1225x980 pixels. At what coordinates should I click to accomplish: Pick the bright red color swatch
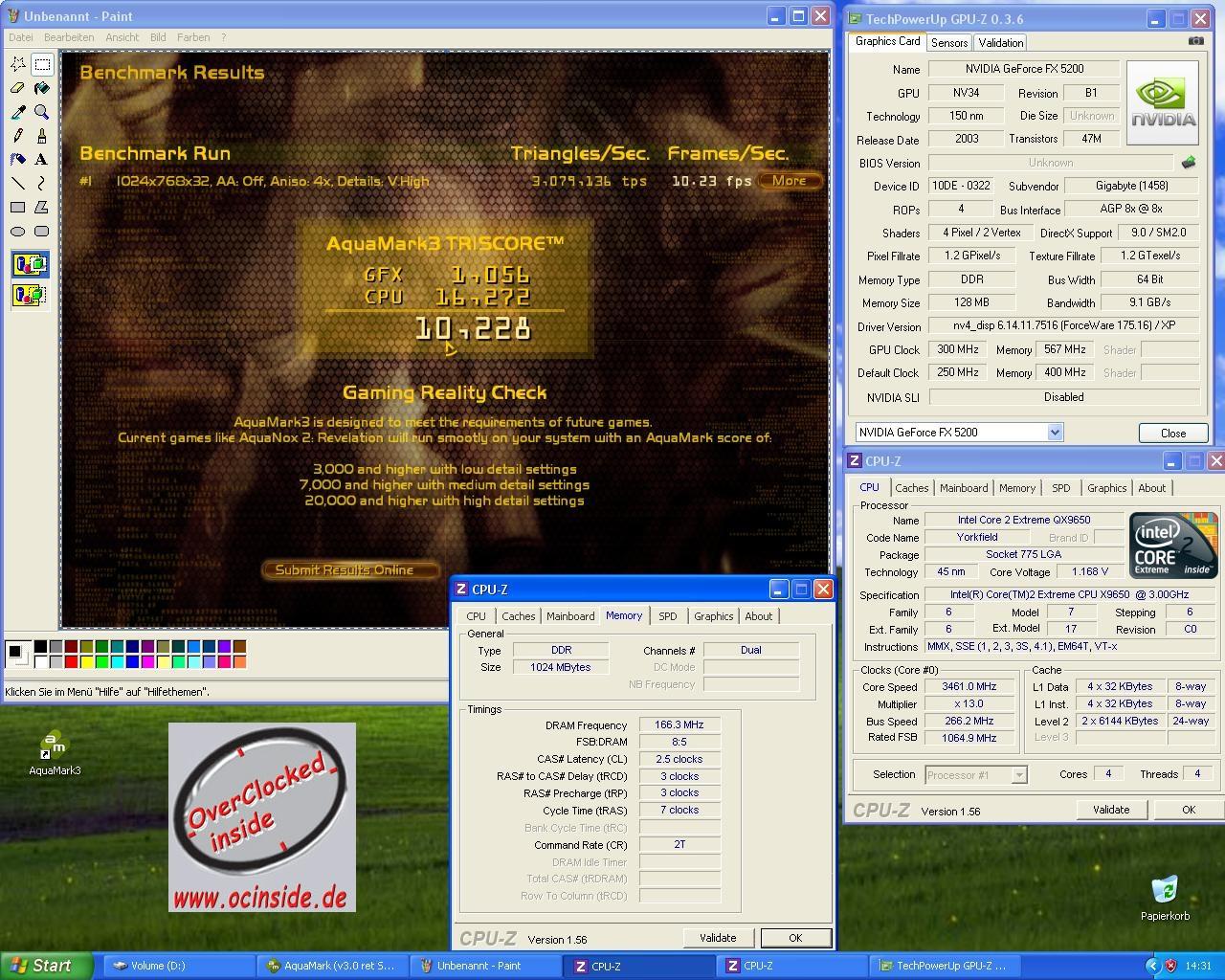(72, 661)
